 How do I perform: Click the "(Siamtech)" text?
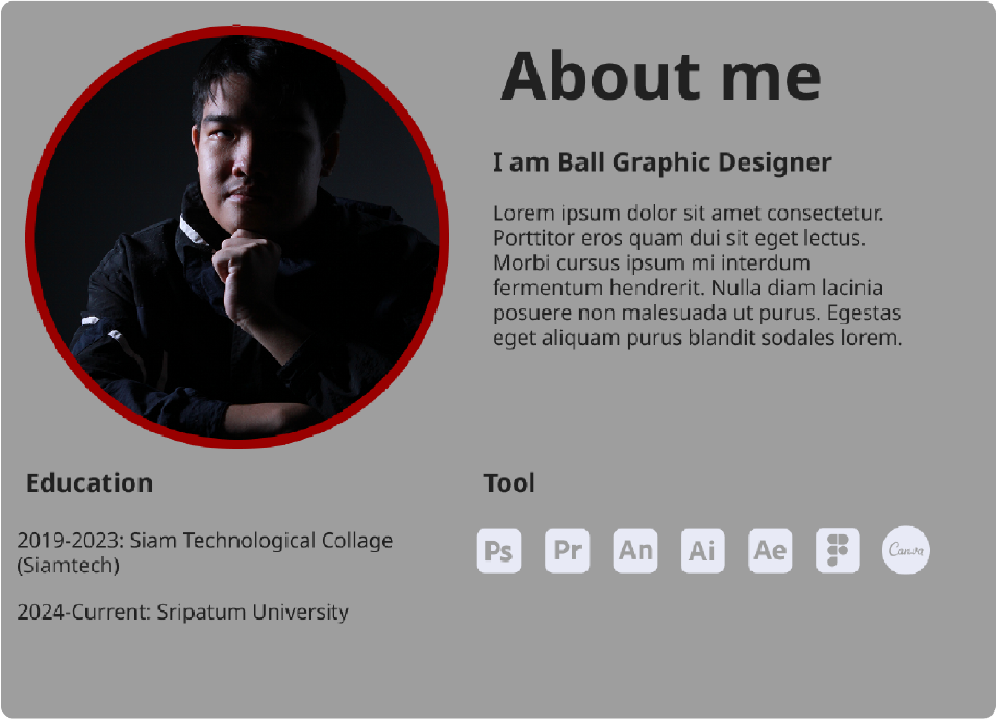[68, 565]
